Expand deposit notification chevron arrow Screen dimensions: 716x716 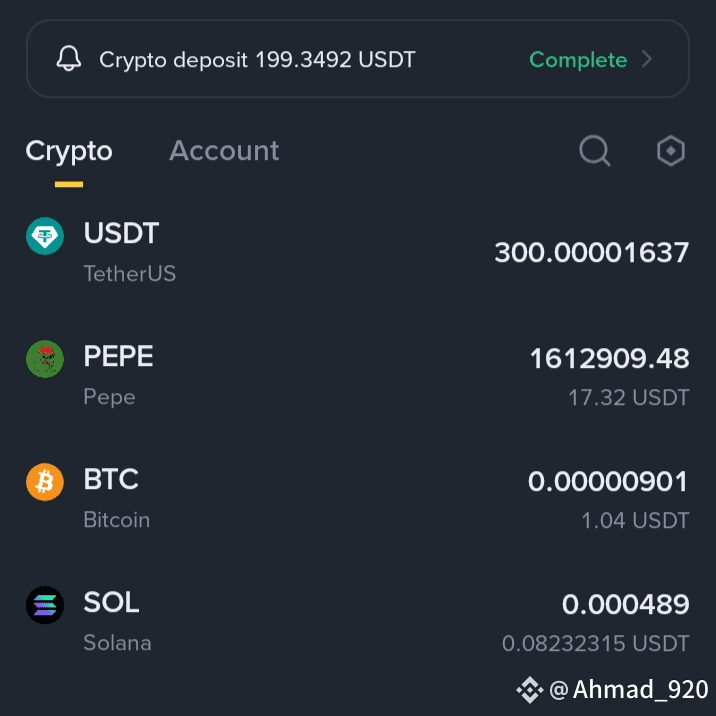pyautogui.click(x=647, y=59)
